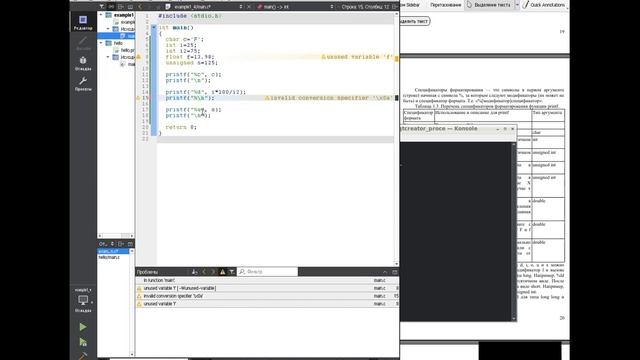640x360 pixels.
Task: Click the Konsole window vertical scrollbar
Action: tap(514, 231)
